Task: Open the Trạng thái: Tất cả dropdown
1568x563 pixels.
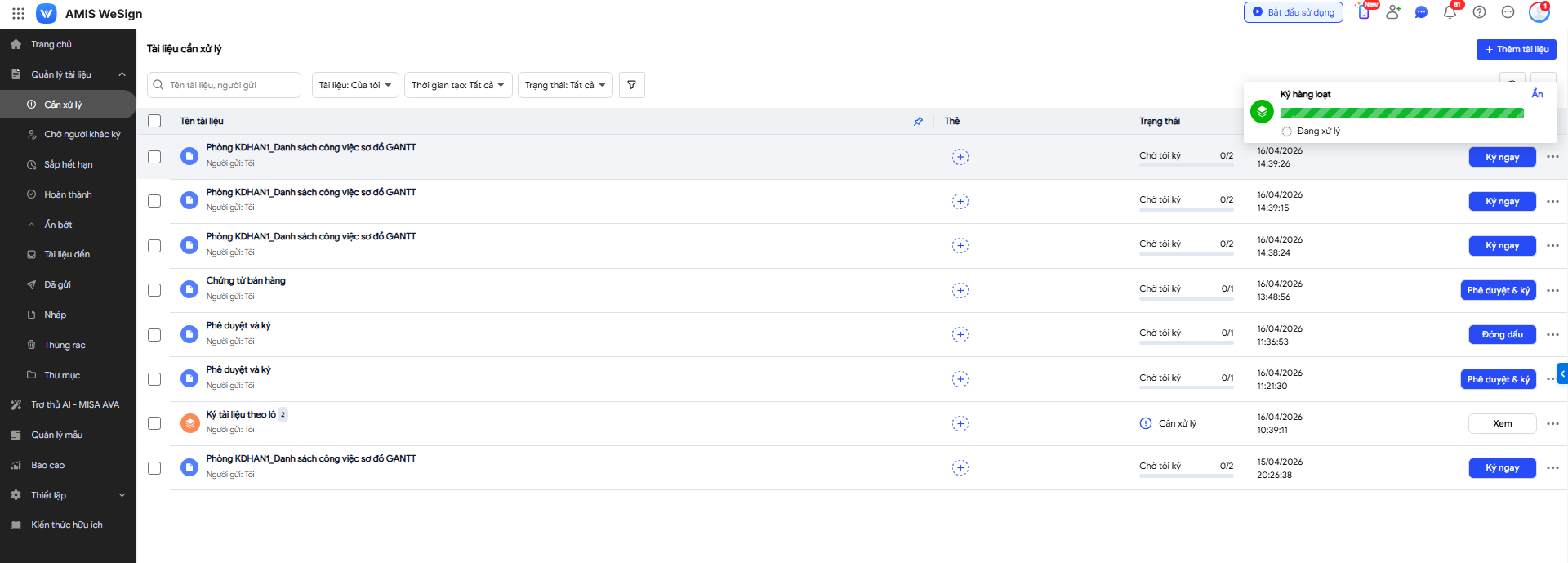Action: [564, 85]
